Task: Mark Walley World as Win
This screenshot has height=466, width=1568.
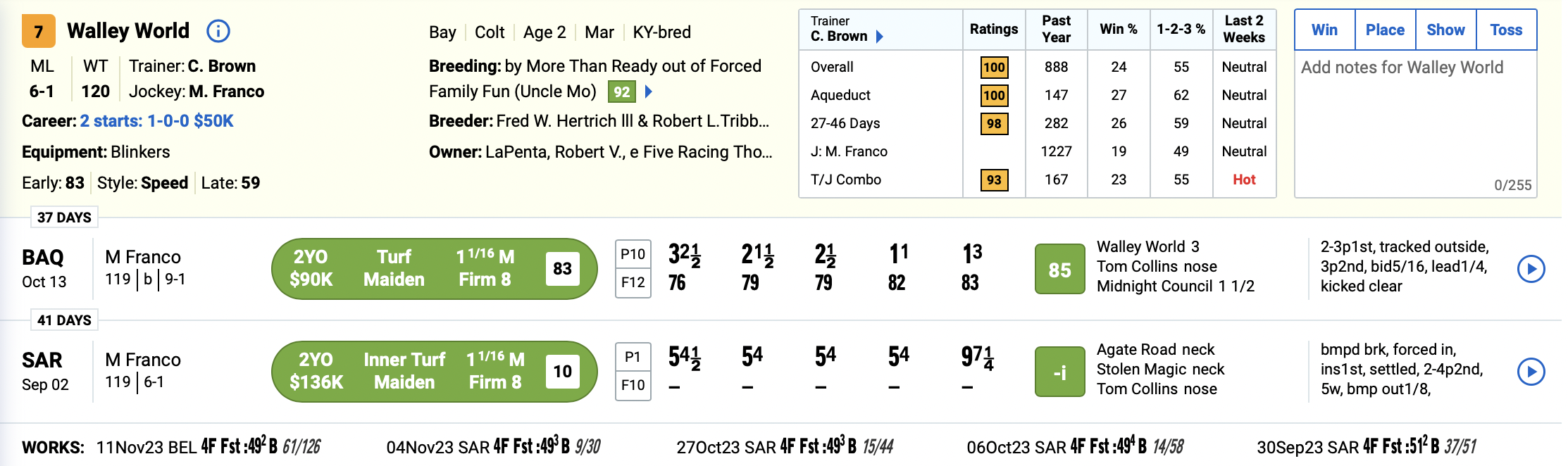Action: 1324,30
